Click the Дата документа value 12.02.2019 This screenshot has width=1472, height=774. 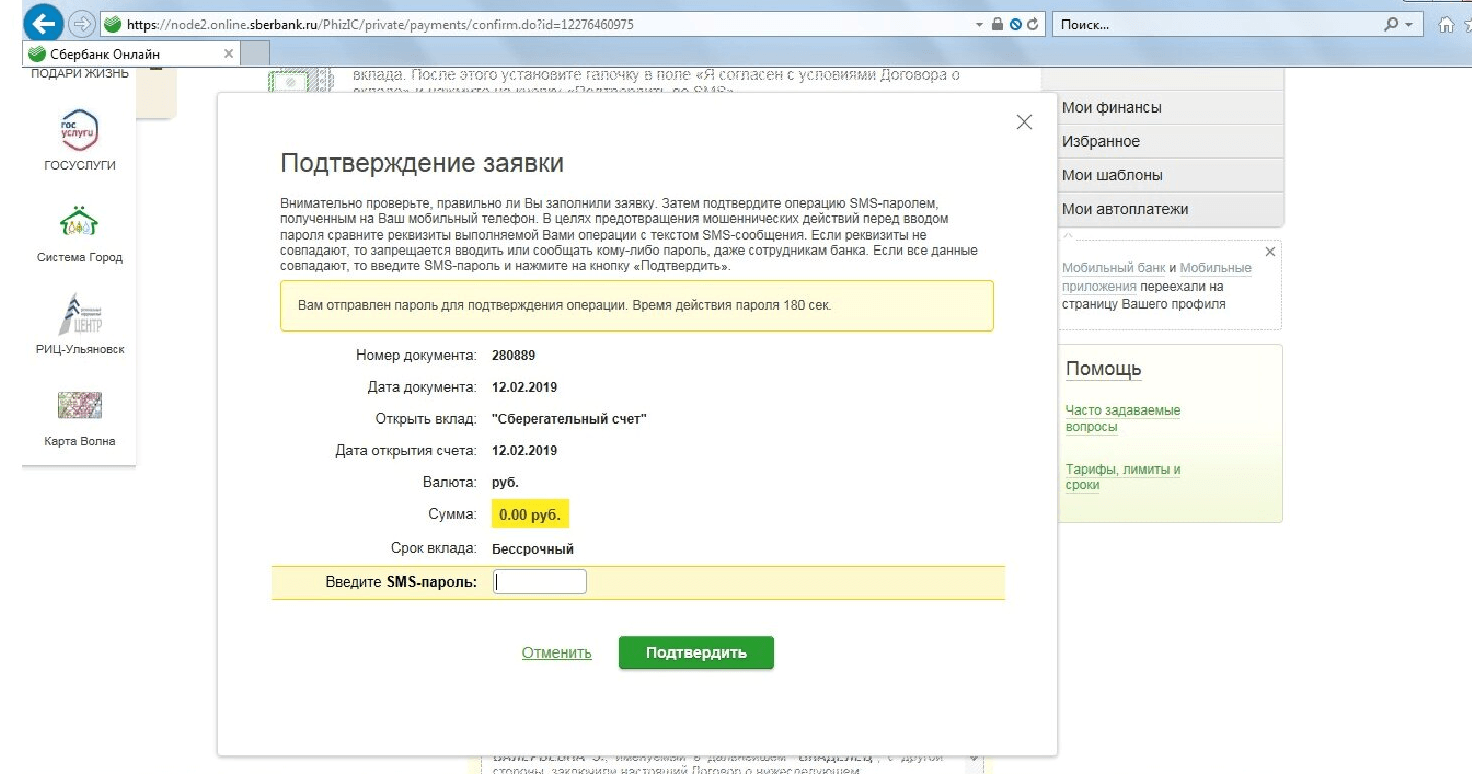[525, 387]
